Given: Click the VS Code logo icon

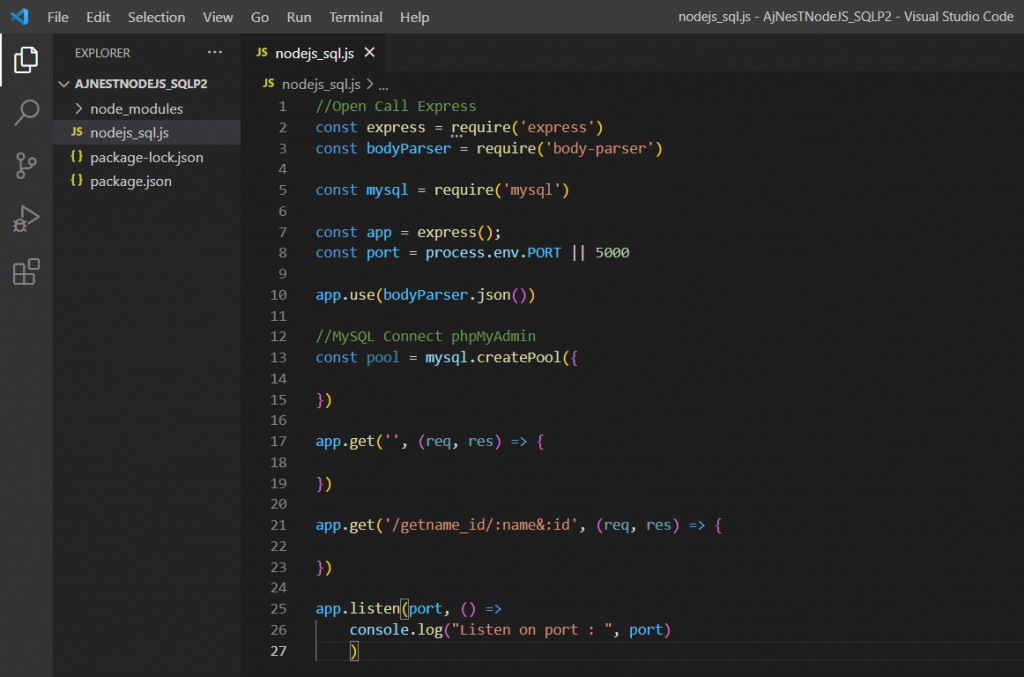Looking at the screenshot, I should [x=19, y=17].
